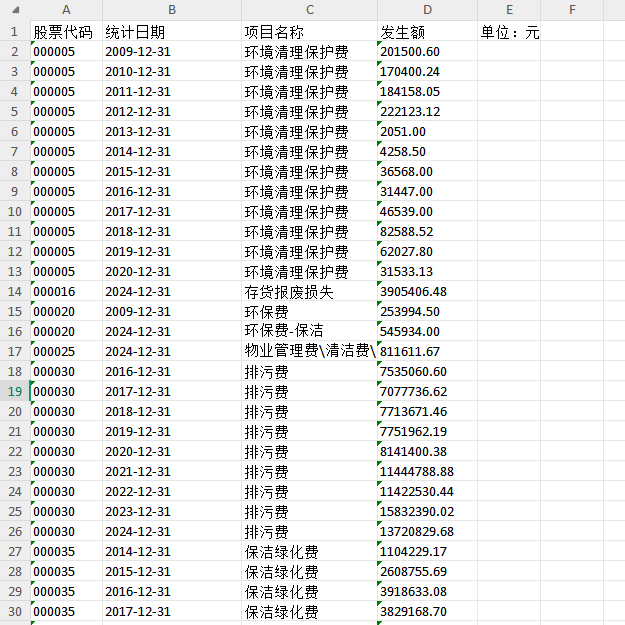The width and height of the screenshot is (625, 625).
Task: Click date cell 2011-12-31
Action: point(172,91)
